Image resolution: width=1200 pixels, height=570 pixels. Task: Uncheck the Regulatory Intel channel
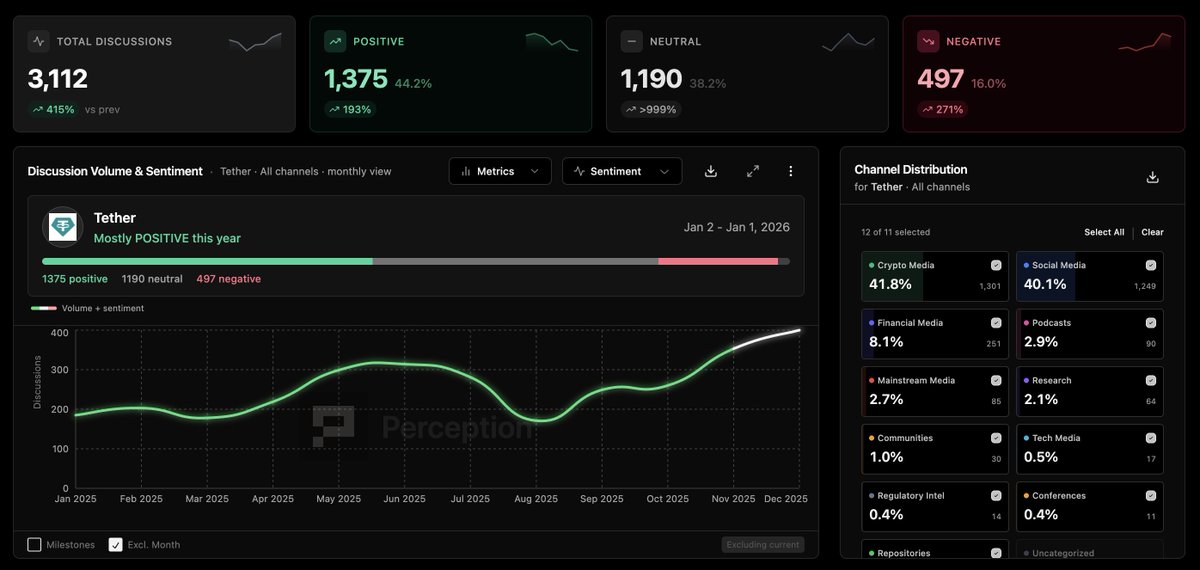pyautogui.click(x=996, y=495)
